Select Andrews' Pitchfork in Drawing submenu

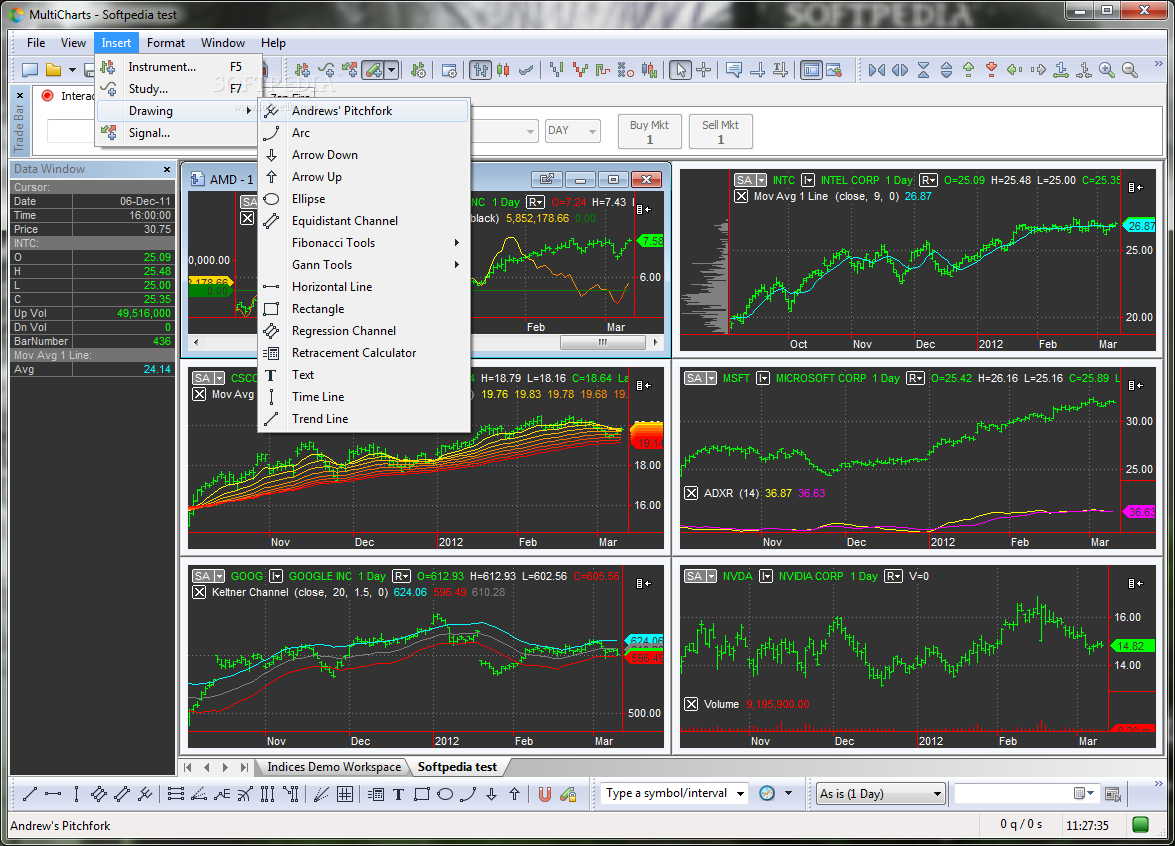[364, 111]
